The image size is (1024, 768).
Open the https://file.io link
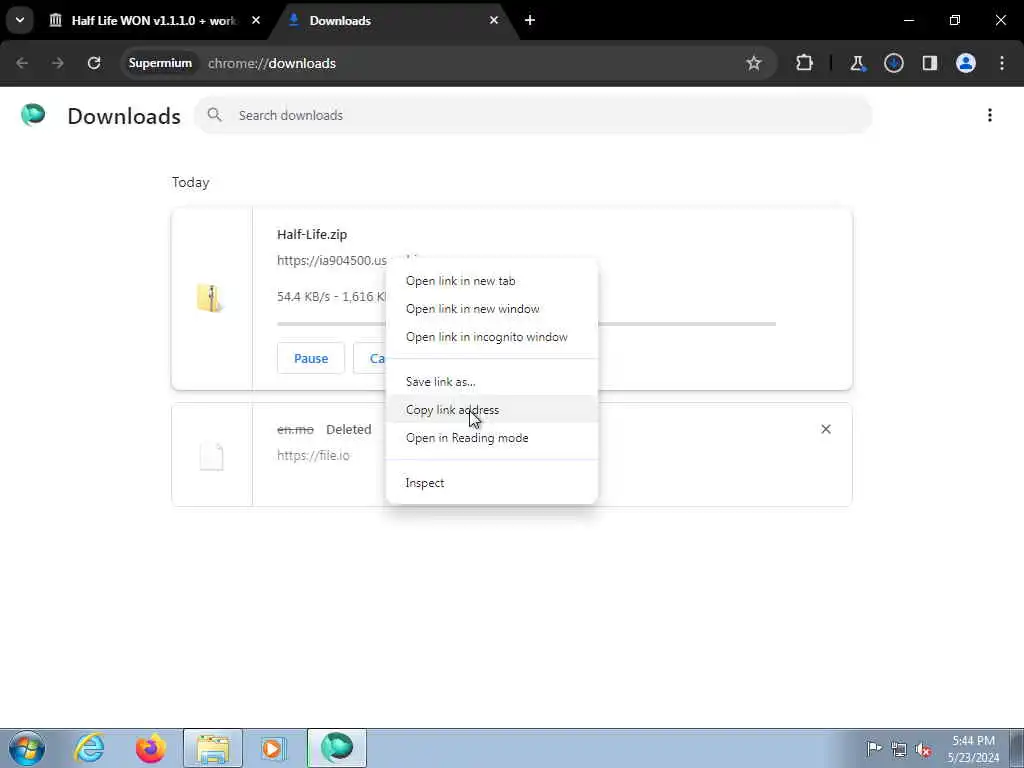(x=313, y=456)
